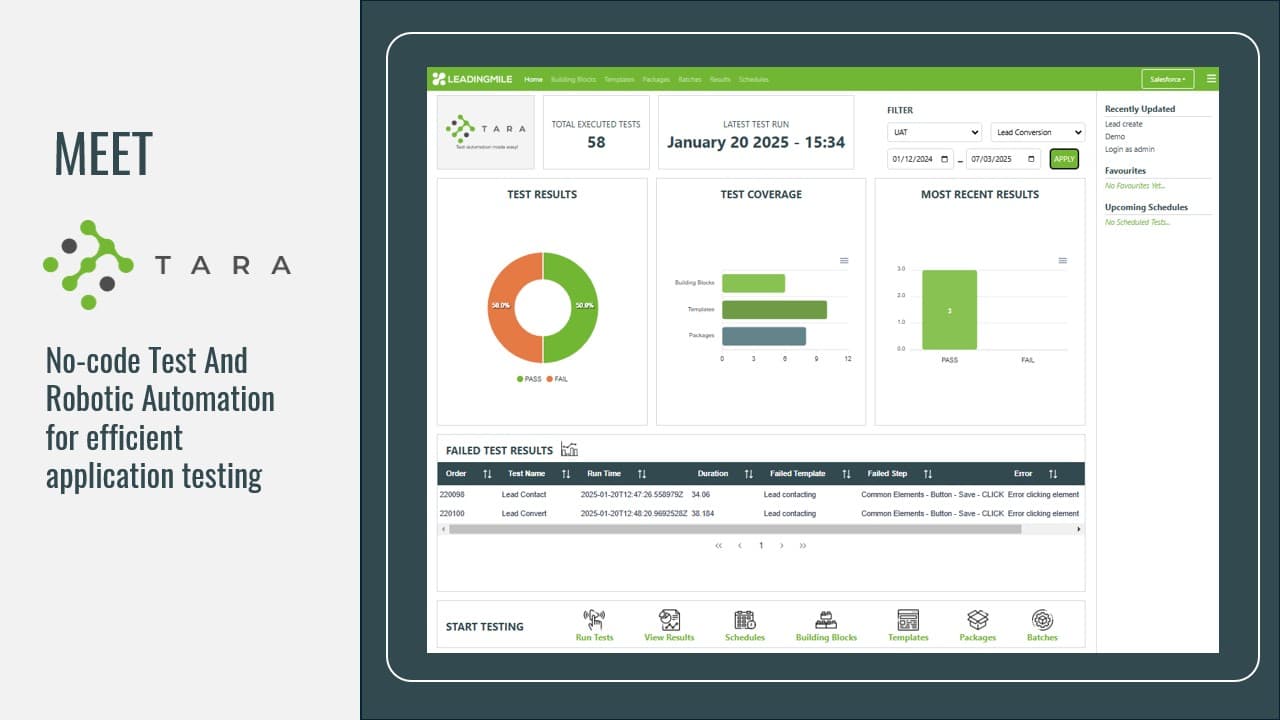Click the Packages box icon in Start Testing

click(x=978, y=620)
